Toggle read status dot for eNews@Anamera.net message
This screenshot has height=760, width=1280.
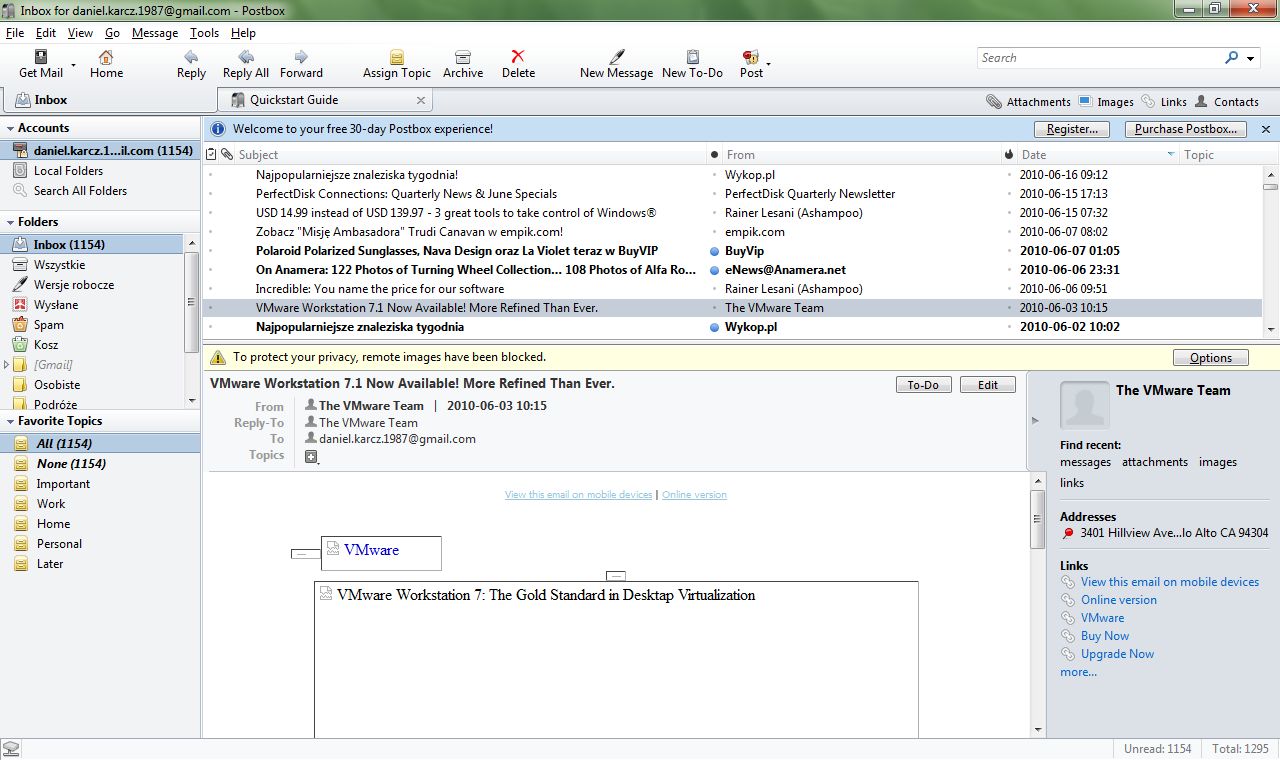tap(714, 270)
